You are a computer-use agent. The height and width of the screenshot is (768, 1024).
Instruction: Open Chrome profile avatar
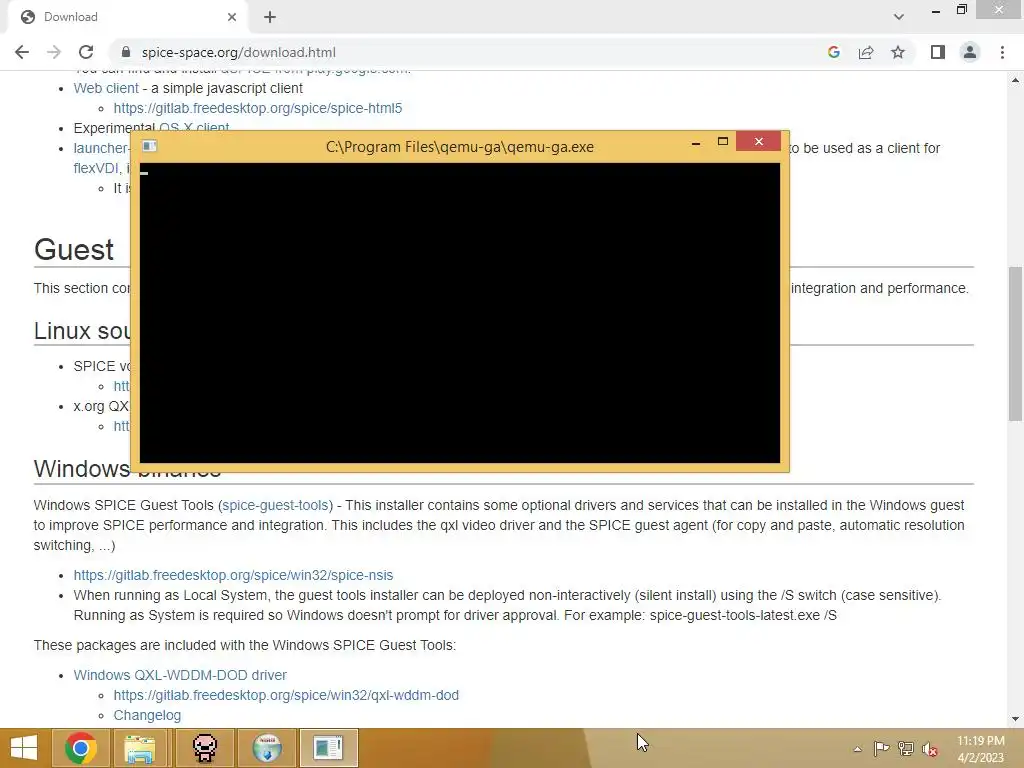click(970, 52)
